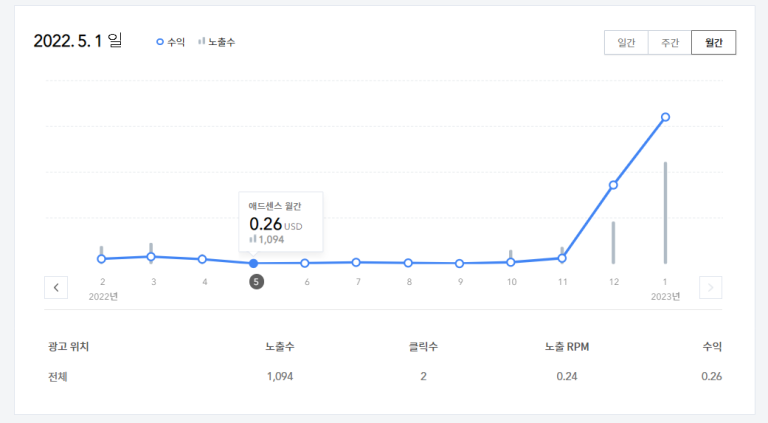Click the 노출 RPM column header
Screen dimensions: 768x423
(566, 346)
